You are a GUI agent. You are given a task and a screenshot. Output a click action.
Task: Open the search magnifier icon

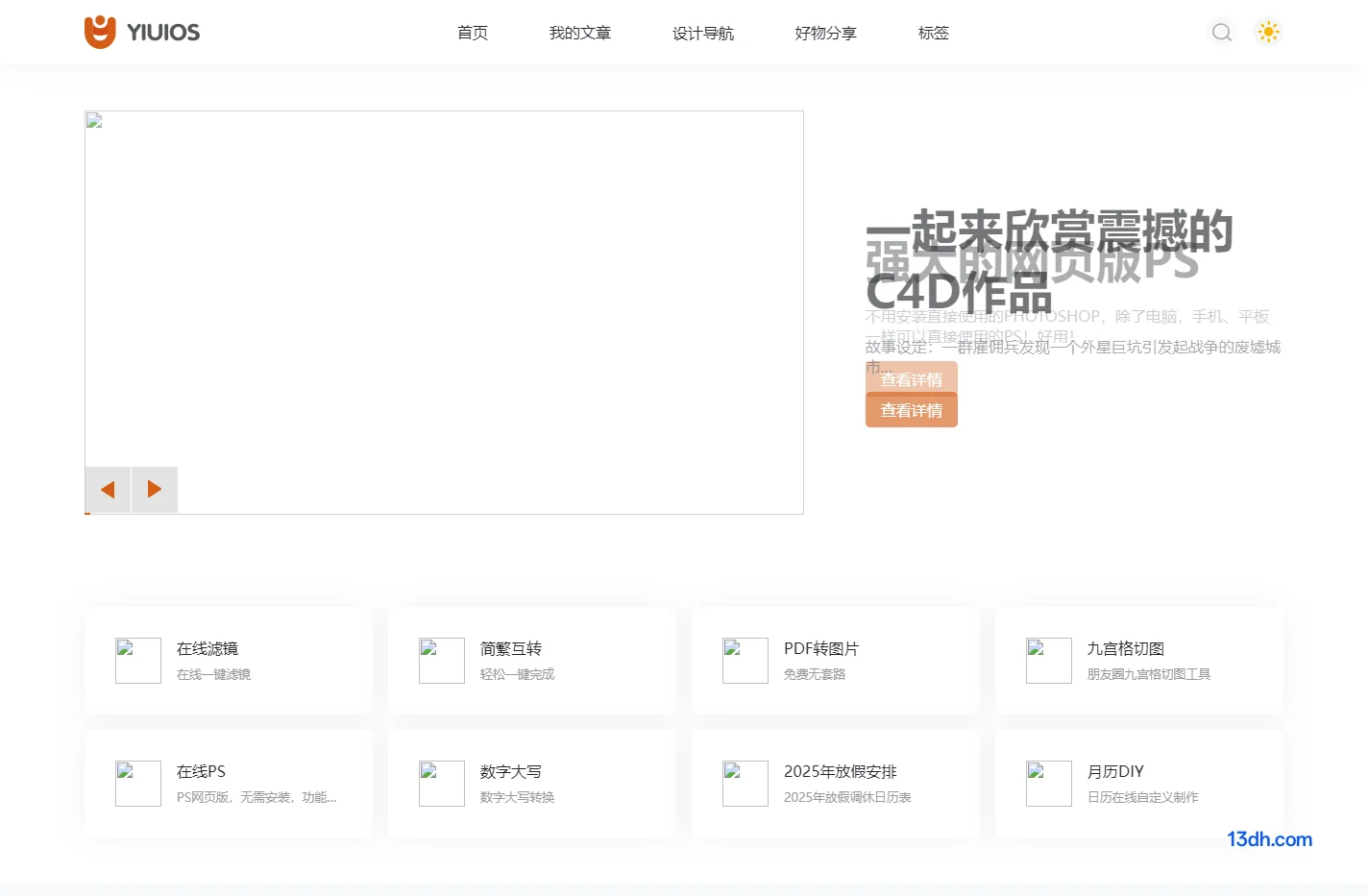(1222, 32)
